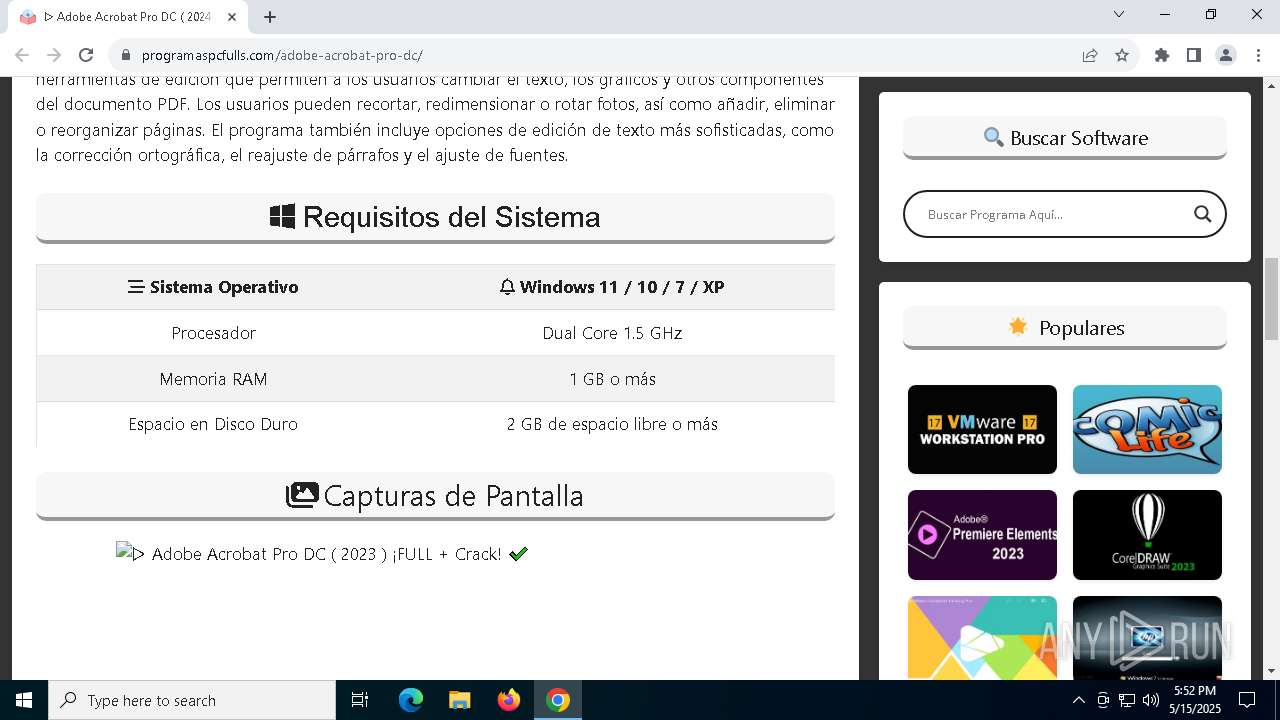Image resolution: width=1280 pixels, height=720 pixels.
Task: Share this page from address bar
Action: [1090, 55]
